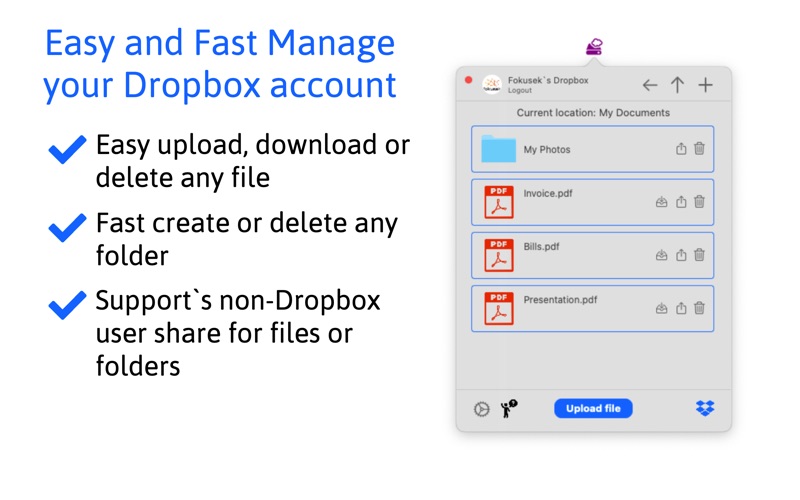800x500 pixels.
Task: Download Bills.pdf
Action: click(x=661, y=255)
